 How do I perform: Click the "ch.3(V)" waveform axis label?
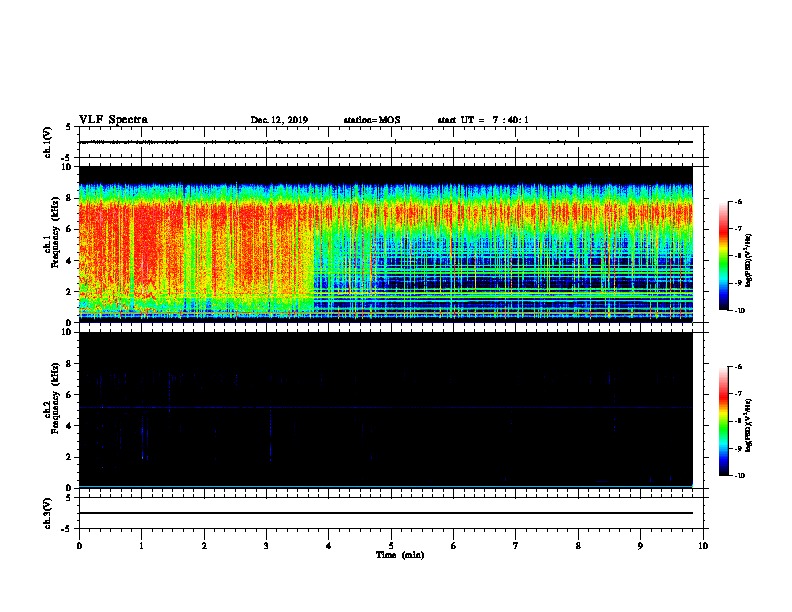click(48, 513)
